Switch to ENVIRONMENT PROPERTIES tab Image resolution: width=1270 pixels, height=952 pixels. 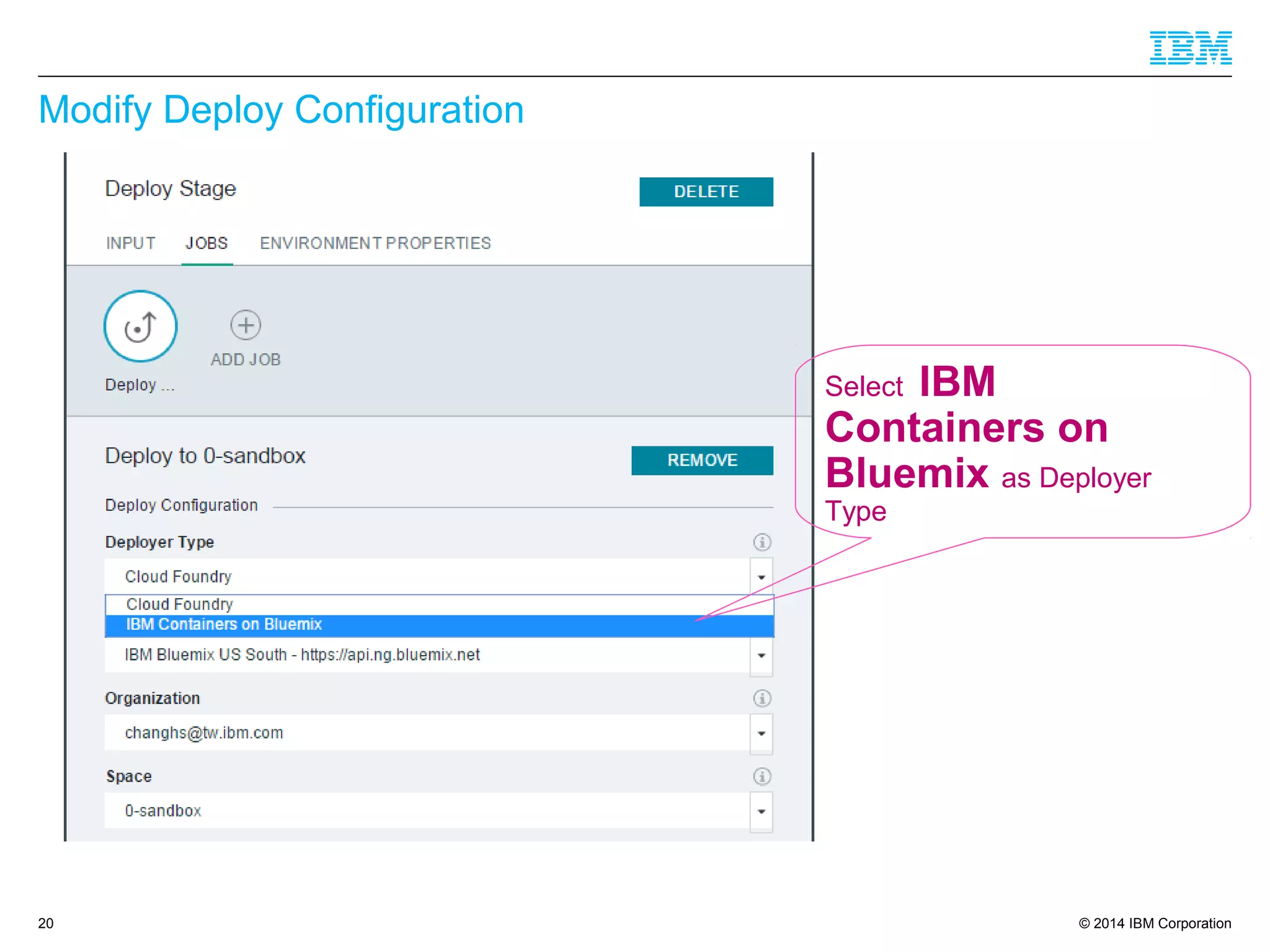[x=375, y=244]
